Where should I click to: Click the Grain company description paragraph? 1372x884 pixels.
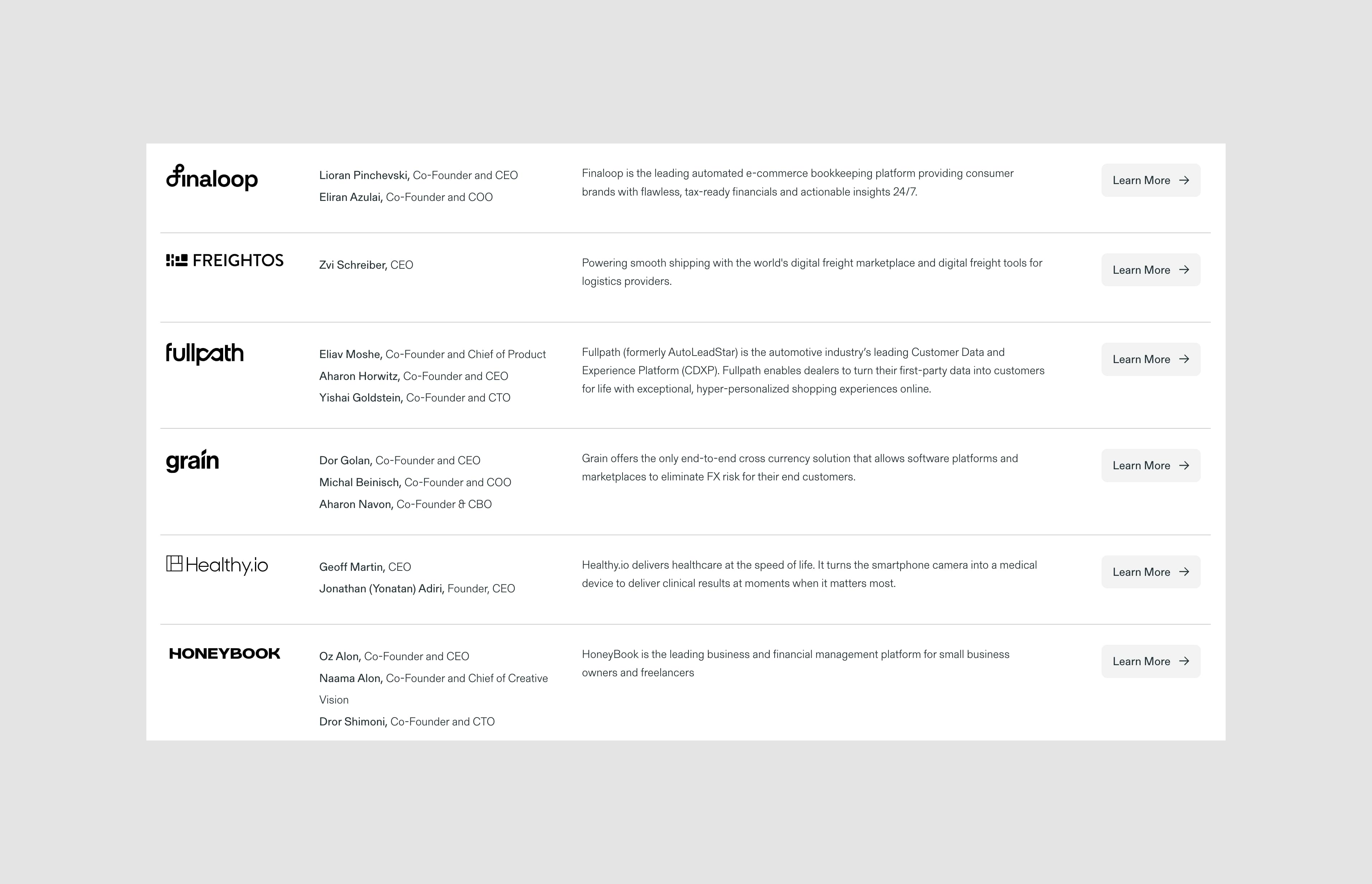pos(799,468)
